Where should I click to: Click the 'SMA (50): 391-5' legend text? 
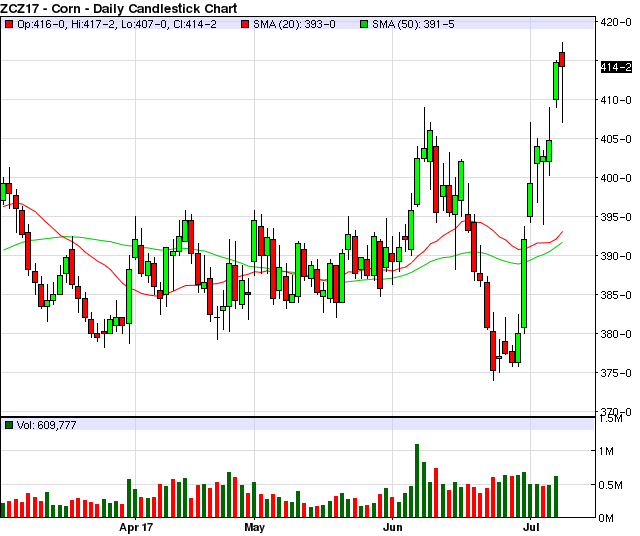tap(413, 24)
